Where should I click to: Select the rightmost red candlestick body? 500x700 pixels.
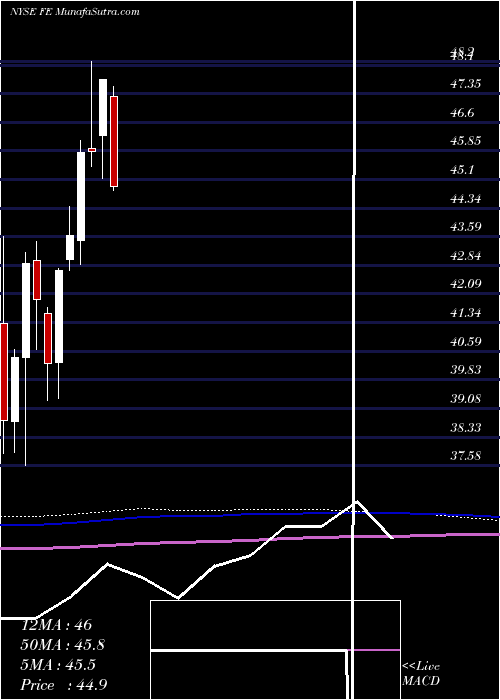[x=114, y=141]
